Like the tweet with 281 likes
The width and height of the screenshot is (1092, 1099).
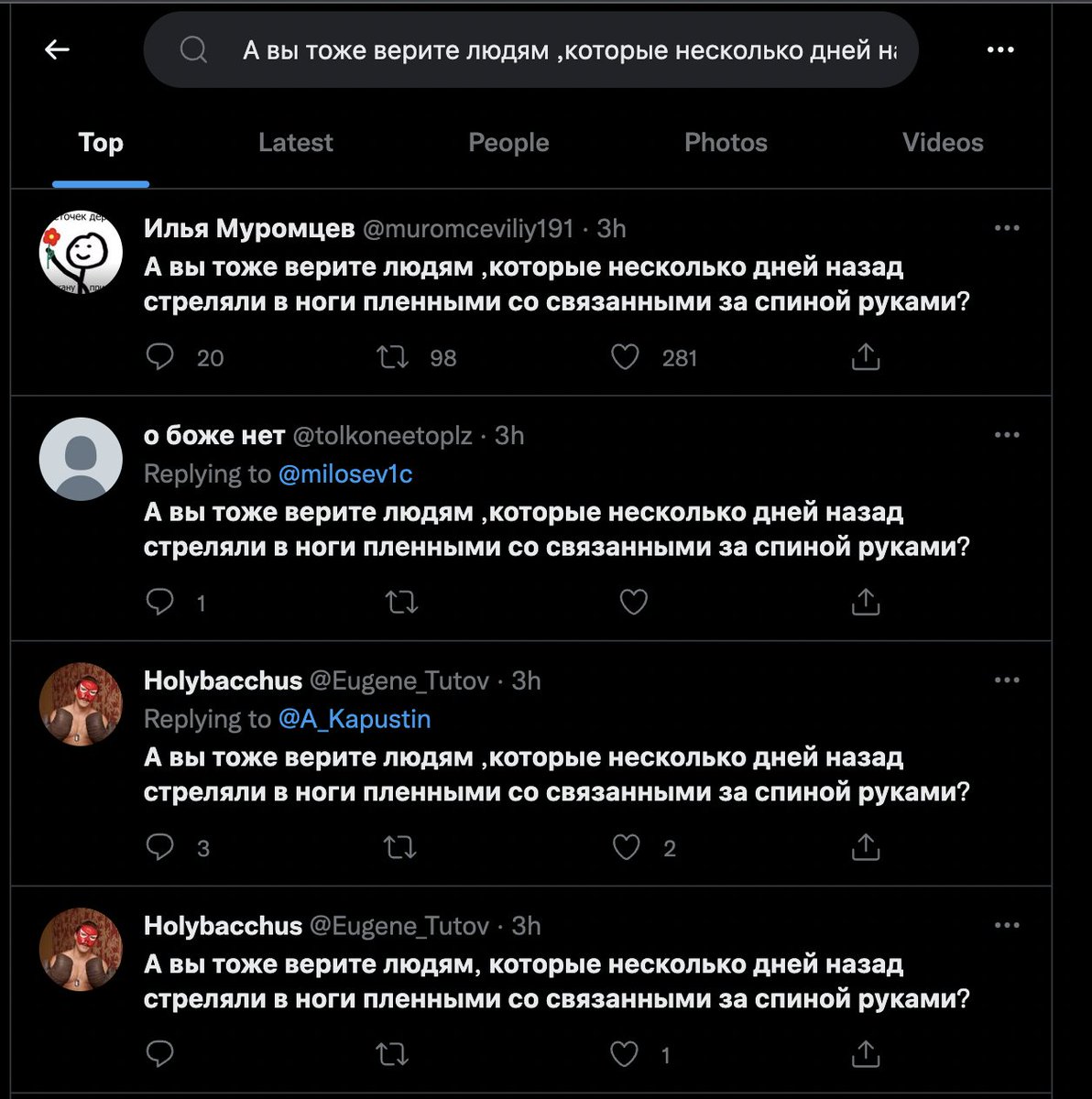625,357
